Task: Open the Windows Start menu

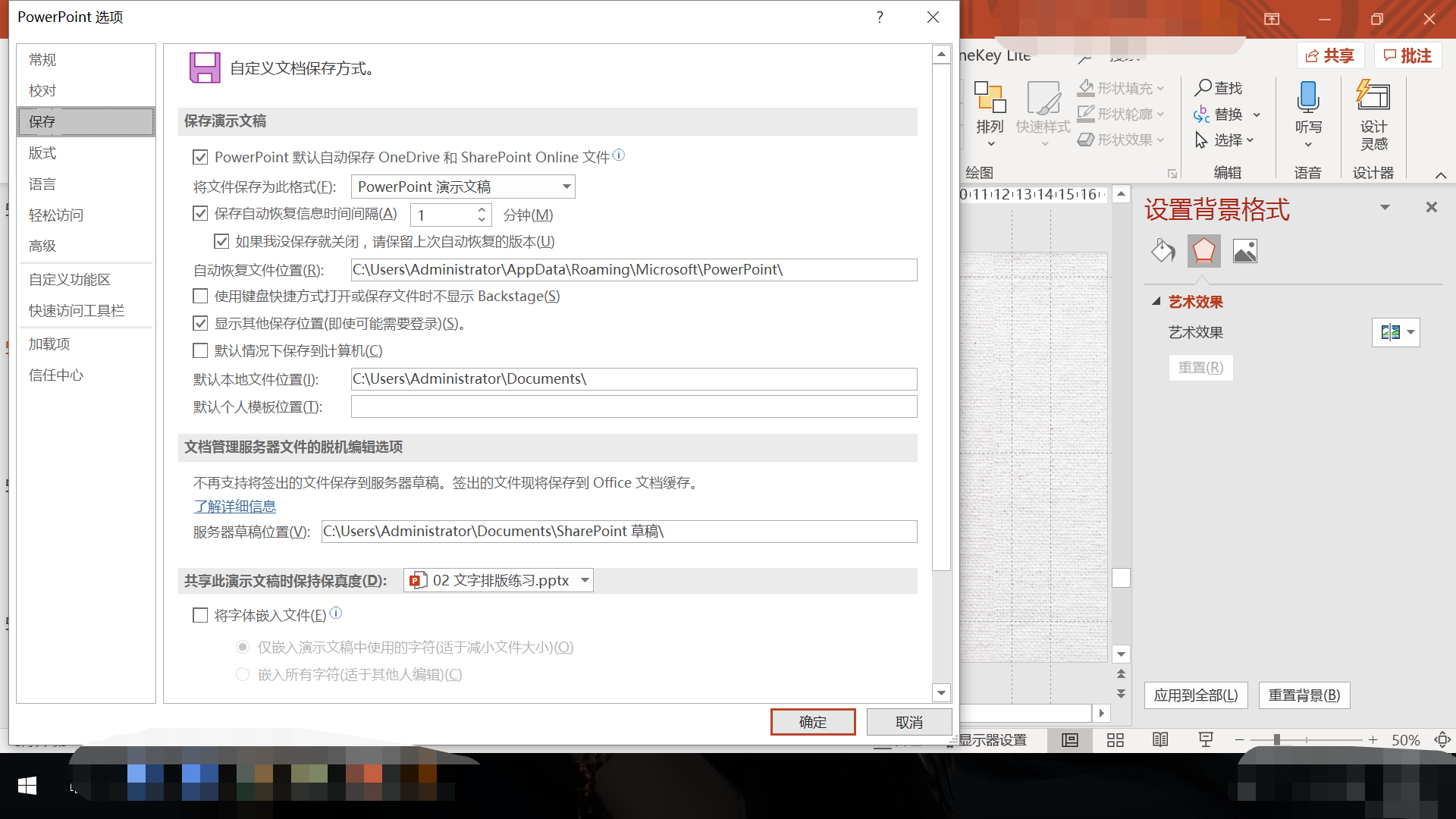Action: tap(27, 786)
